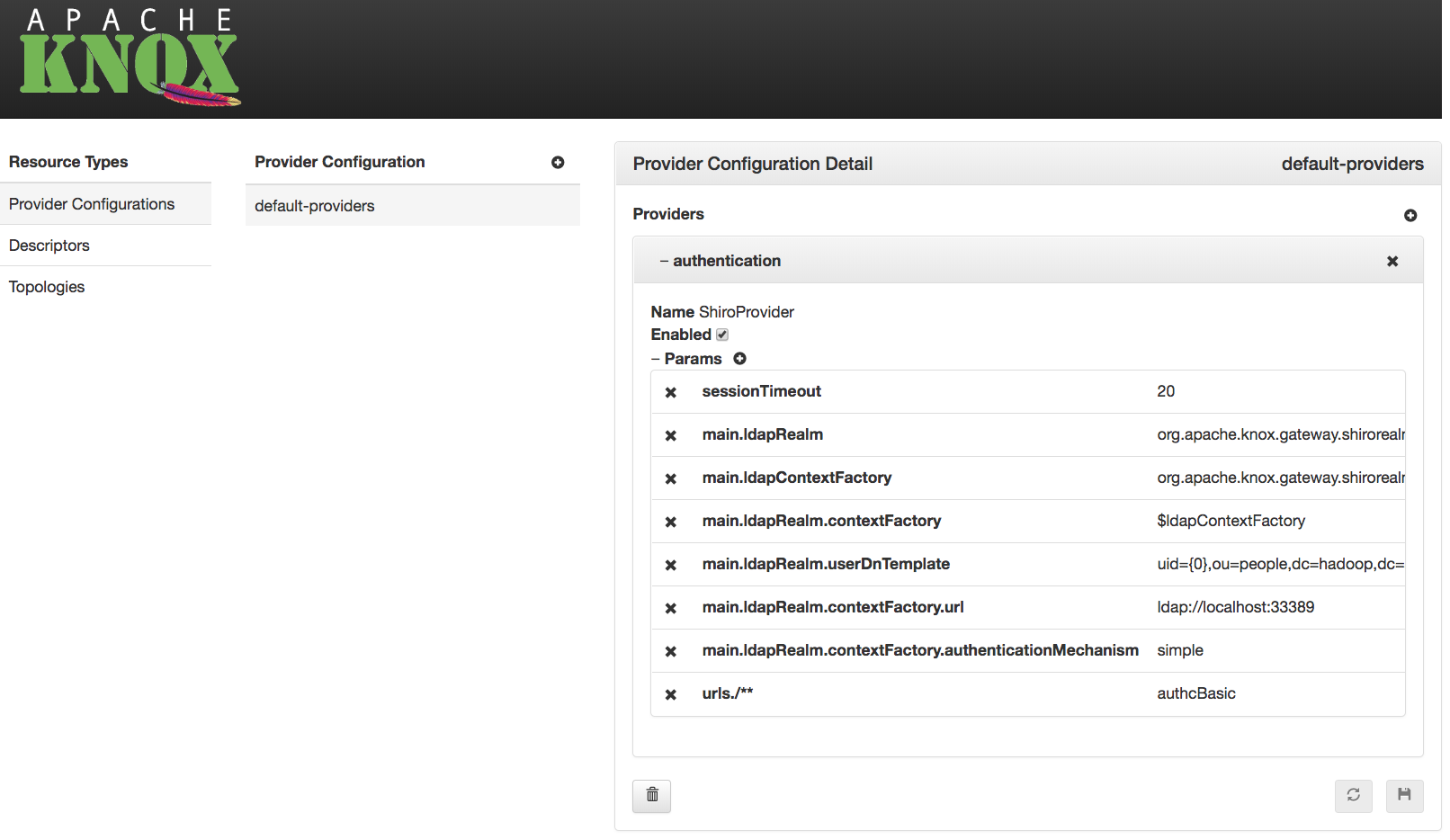Delete the provider configuration with the trash icon
This screenshot has height=840, width=1450.
pos(651,796)
